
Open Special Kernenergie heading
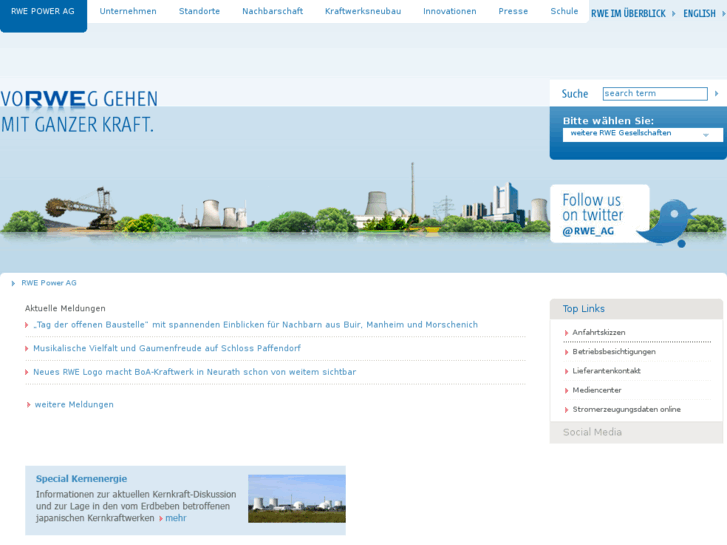[82, 479]
